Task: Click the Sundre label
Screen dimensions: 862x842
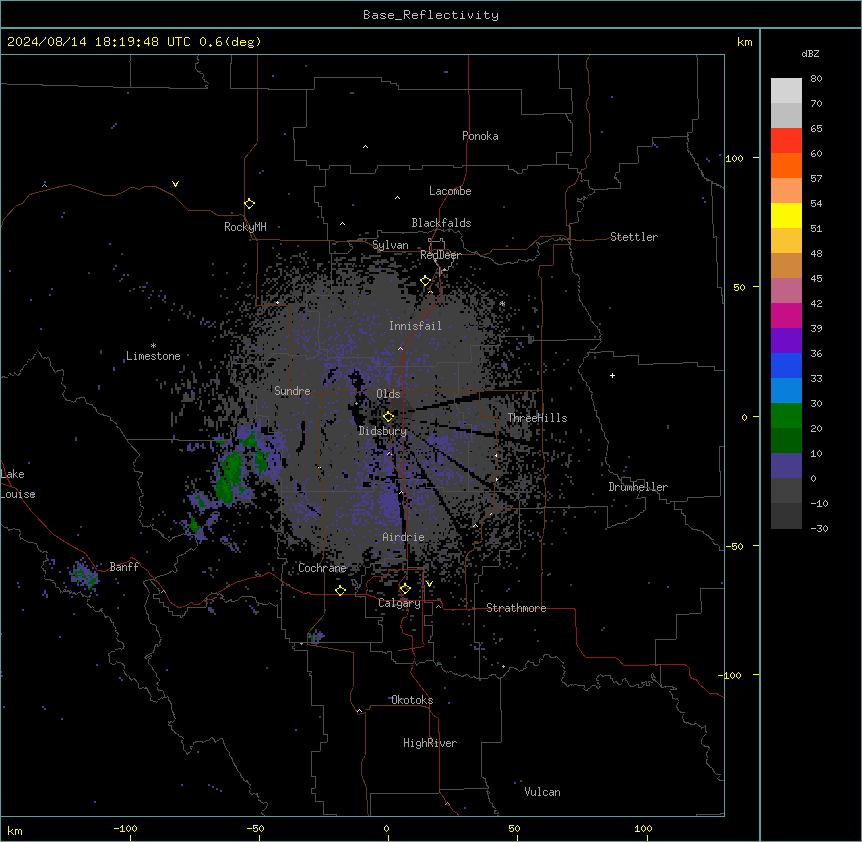Action: click(x=292, y=391)
